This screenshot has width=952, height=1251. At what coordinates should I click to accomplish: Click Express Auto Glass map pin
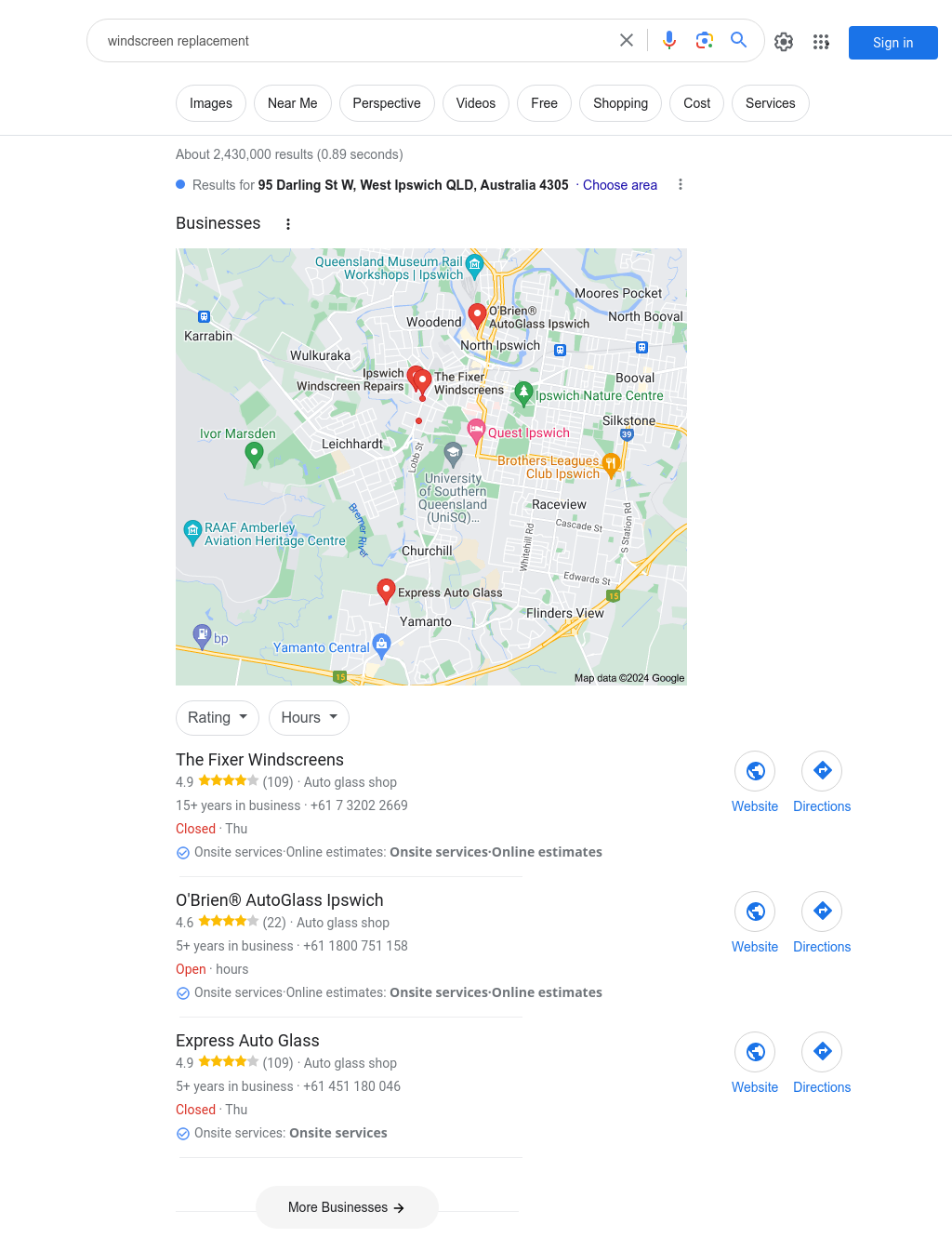tap(386, 591)
